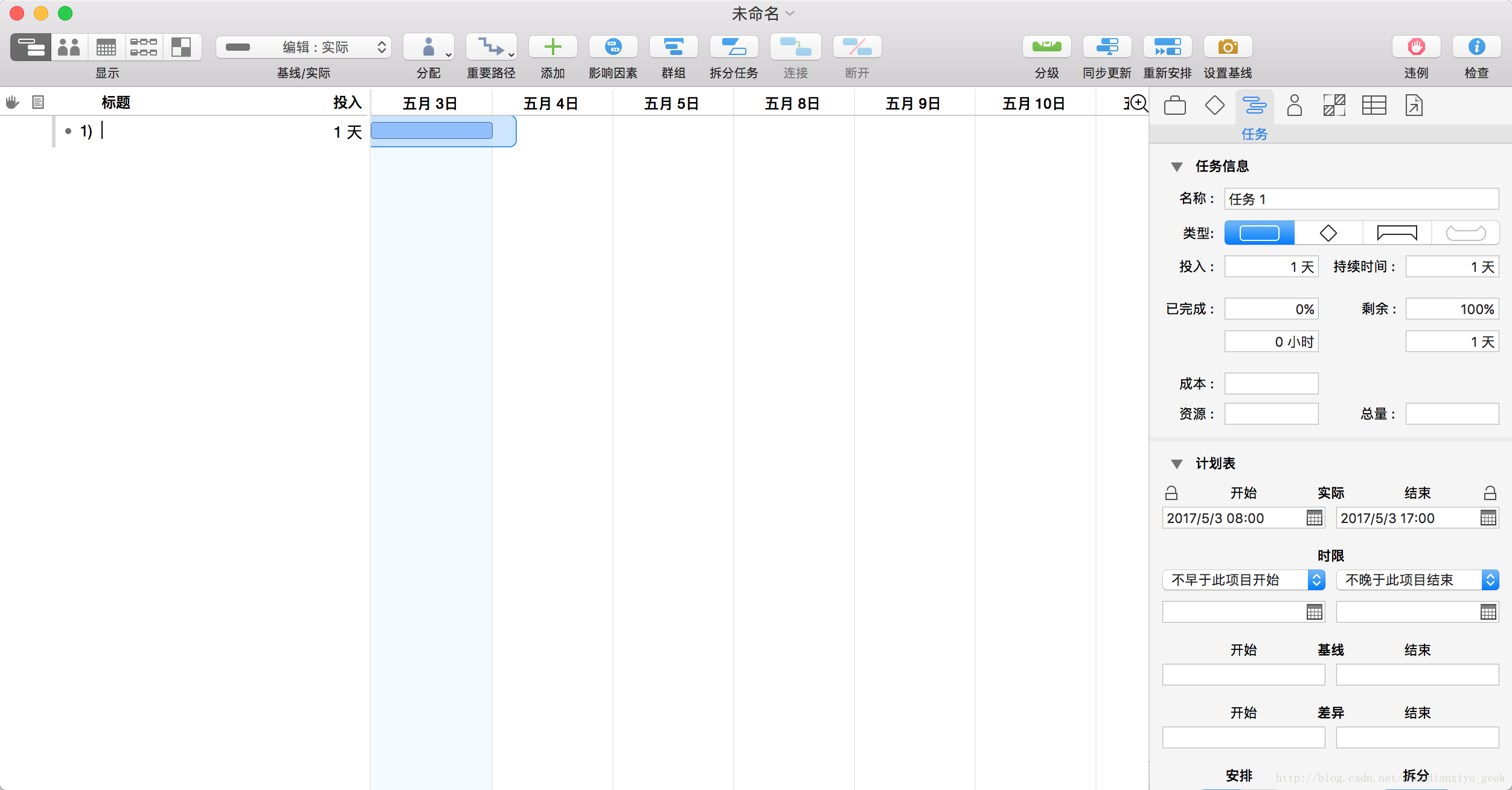Click the 影响因素 icon
This screenshot has height=790, width=1512.
(613, 47)
